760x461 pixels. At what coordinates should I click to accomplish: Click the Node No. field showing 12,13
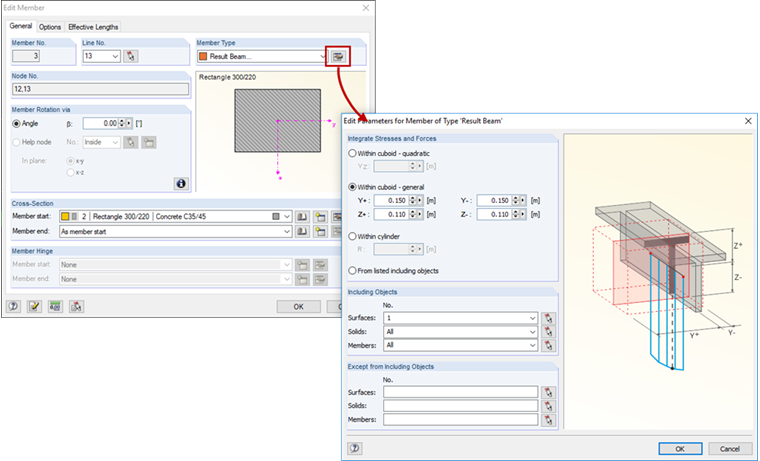click(x=100, y=89)
